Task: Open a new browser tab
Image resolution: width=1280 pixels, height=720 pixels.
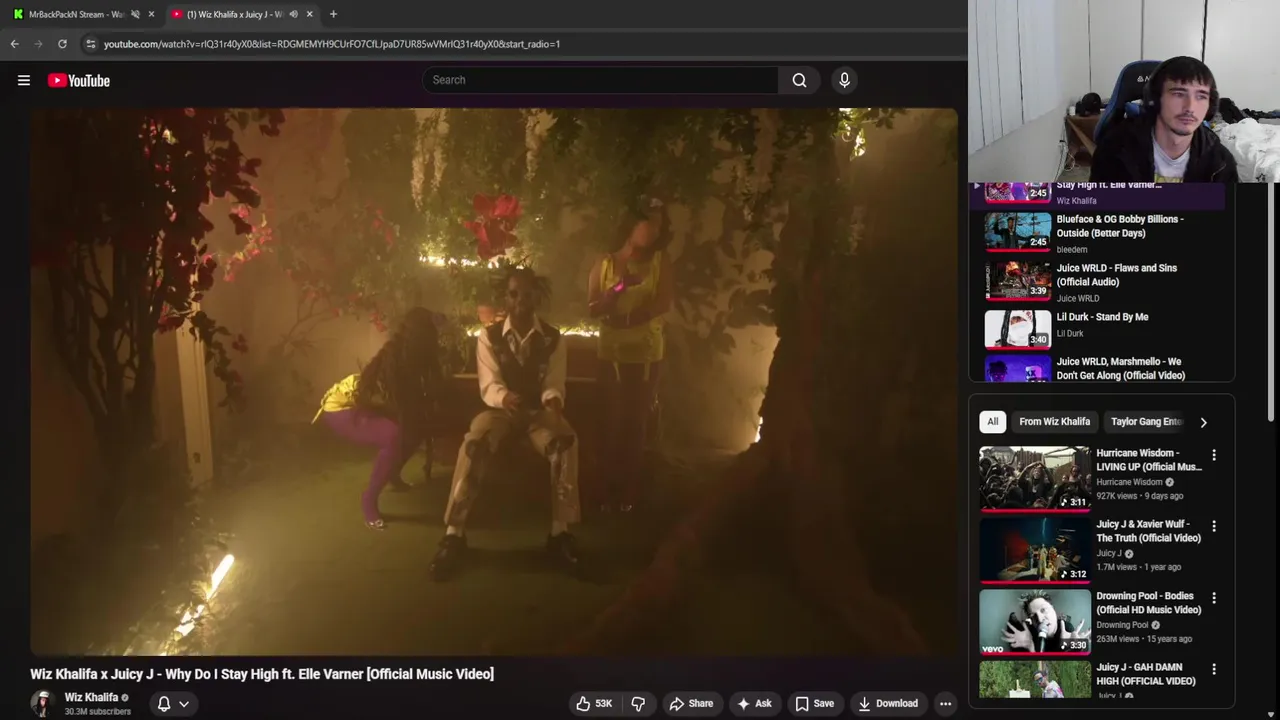Action: (333, 14)
